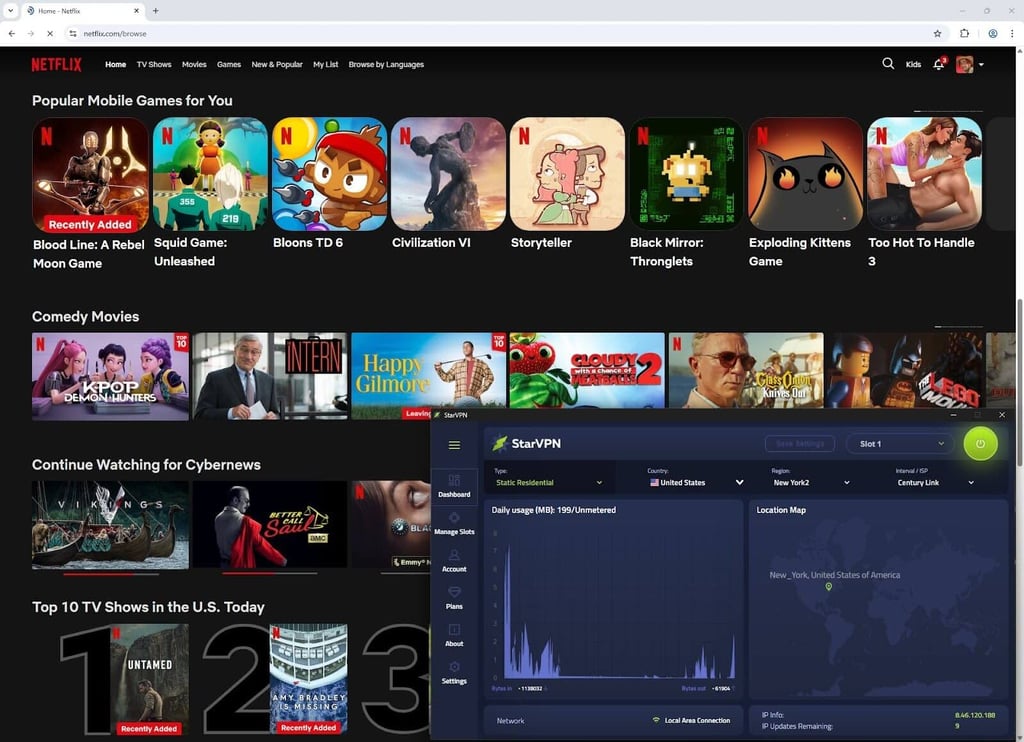Click the greyed Save Settings button
Screen dimensions: 1024x742
click(800, 444)
